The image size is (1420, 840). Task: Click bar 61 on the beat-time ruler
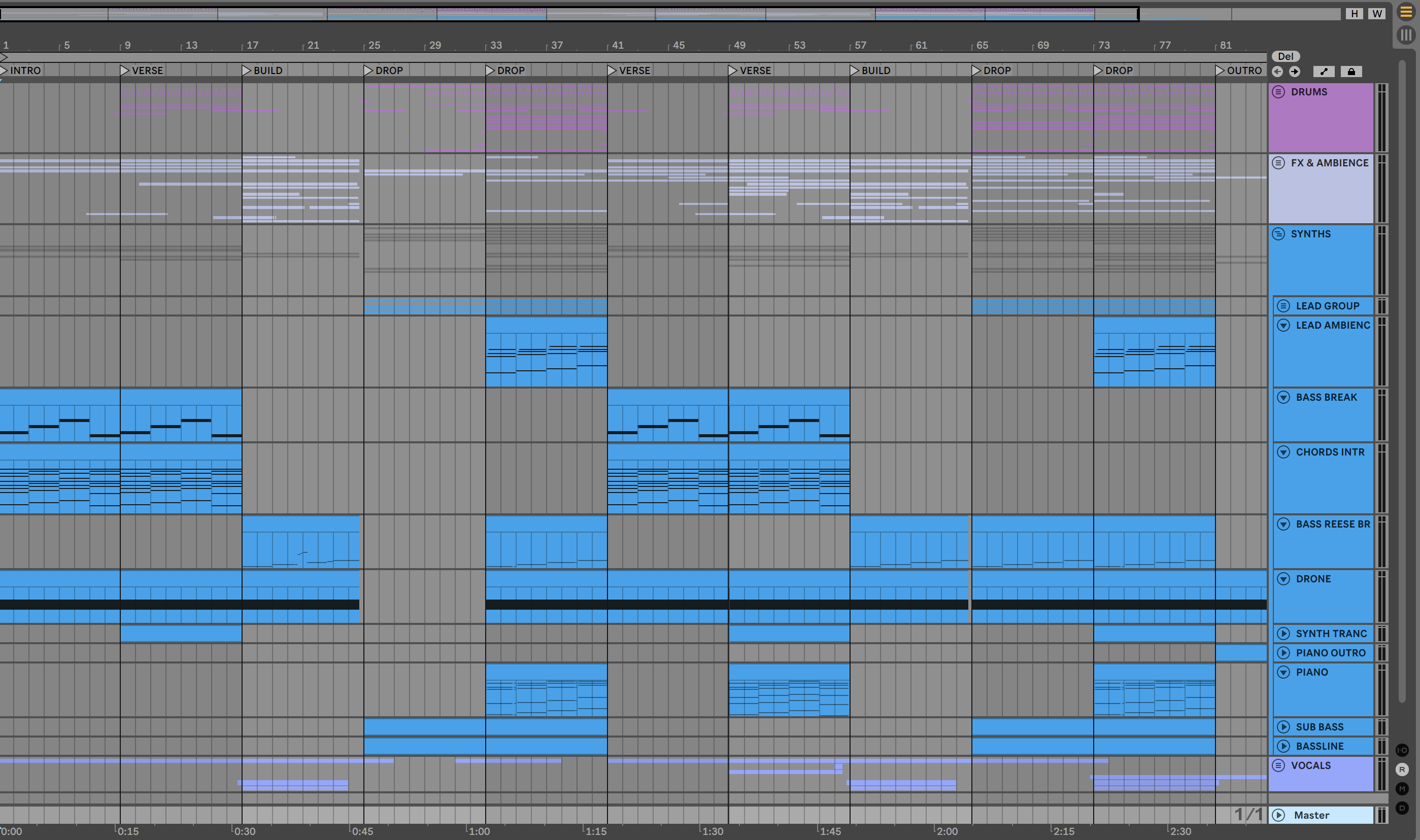[921, 45]
